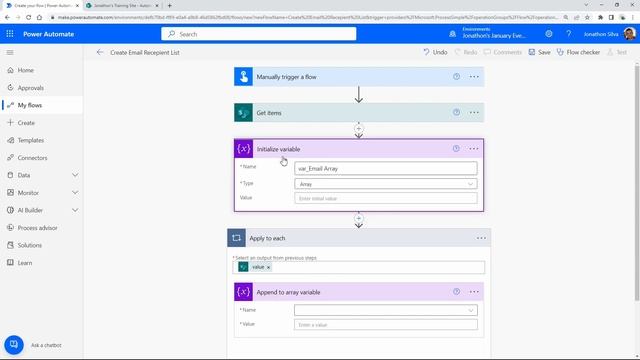This screenshot has height=360, width=640.
Task: Go back using the arrow beside flow name
Action: click(x=100, y=52)
